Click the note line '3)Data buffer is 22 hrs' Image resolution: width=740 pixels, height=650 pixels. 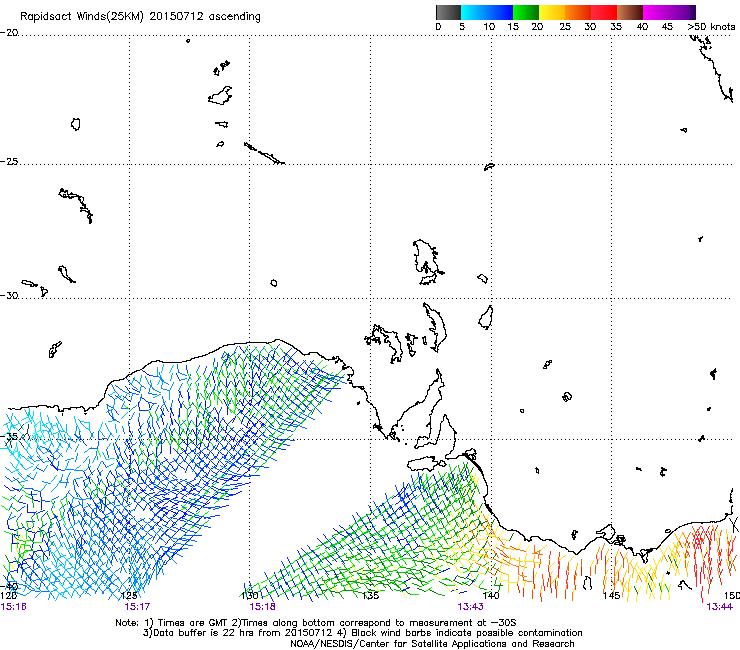pos(362,633)
